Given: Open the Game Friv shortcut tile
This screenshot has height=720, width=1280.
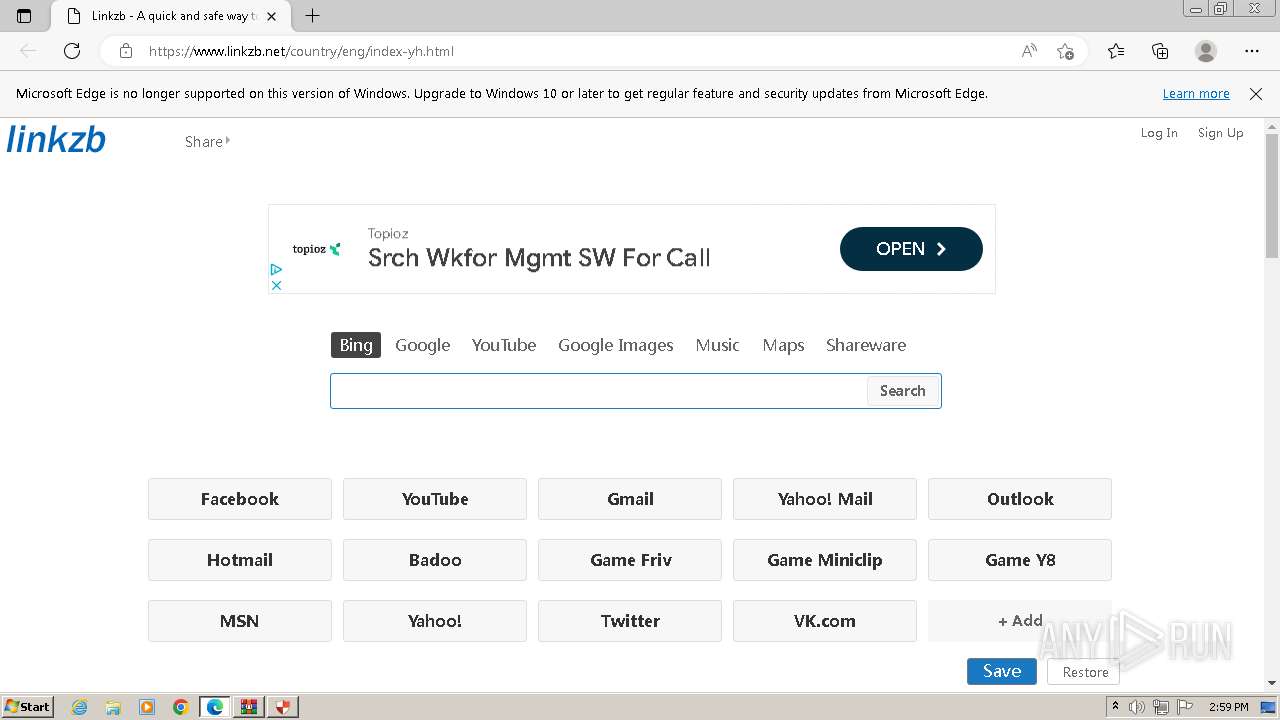Looking at the screenshot, I should tap(630, 560).
